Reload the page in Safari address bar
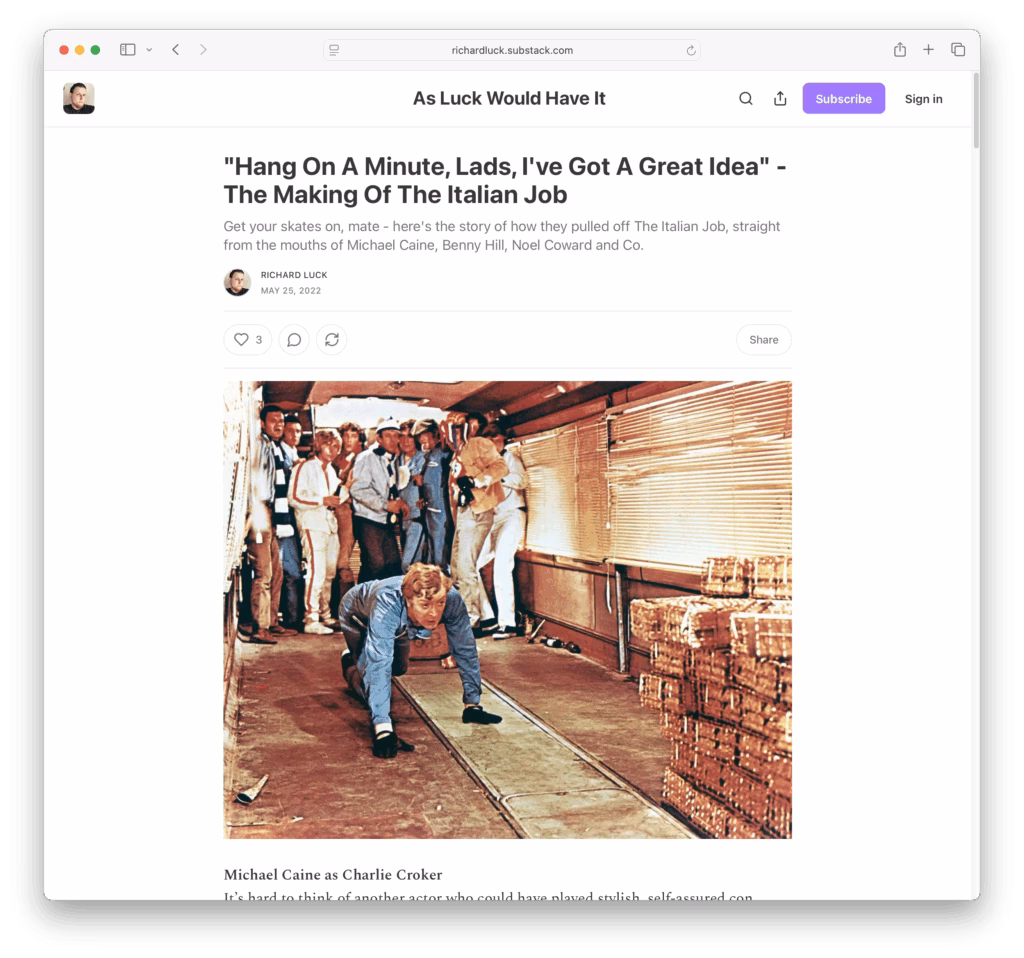This screenshot has height=958, width=1024. tap(690, 50)
